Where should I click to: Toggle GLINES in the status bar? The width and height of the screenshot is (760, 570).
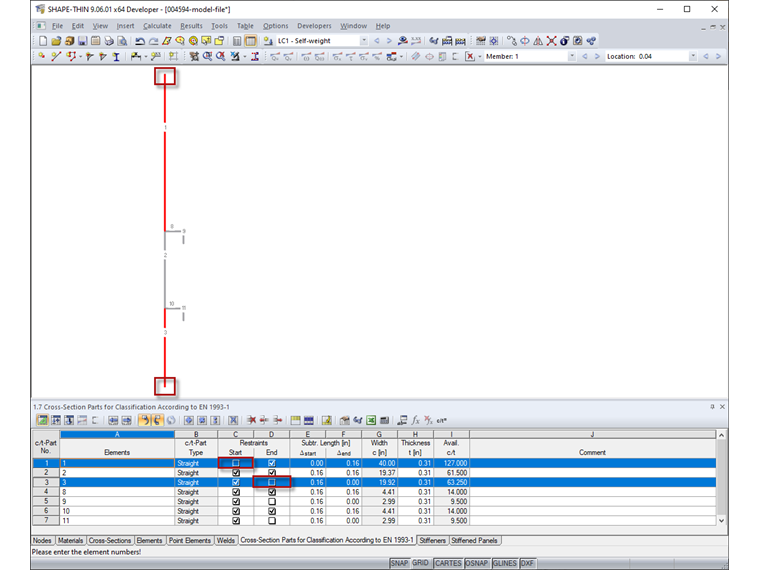505,563
